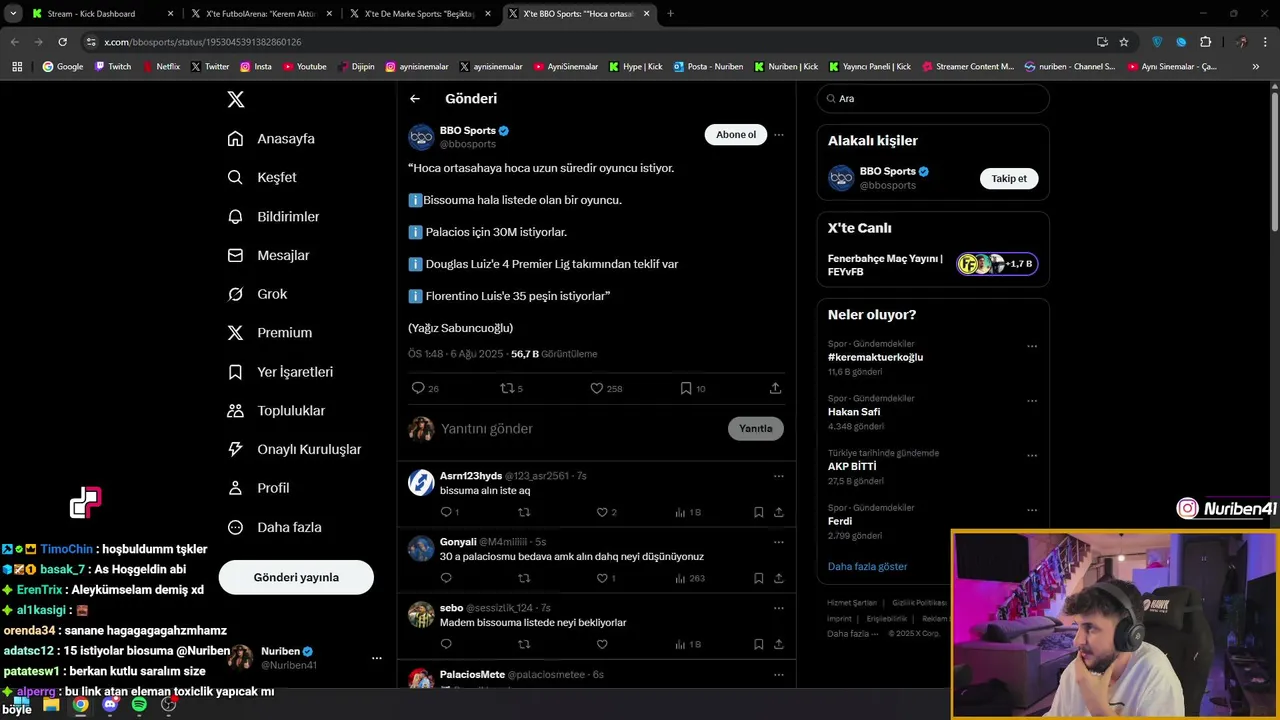
Task: Switch to the De Marke Sports tab
Action: tap(420, 14)
